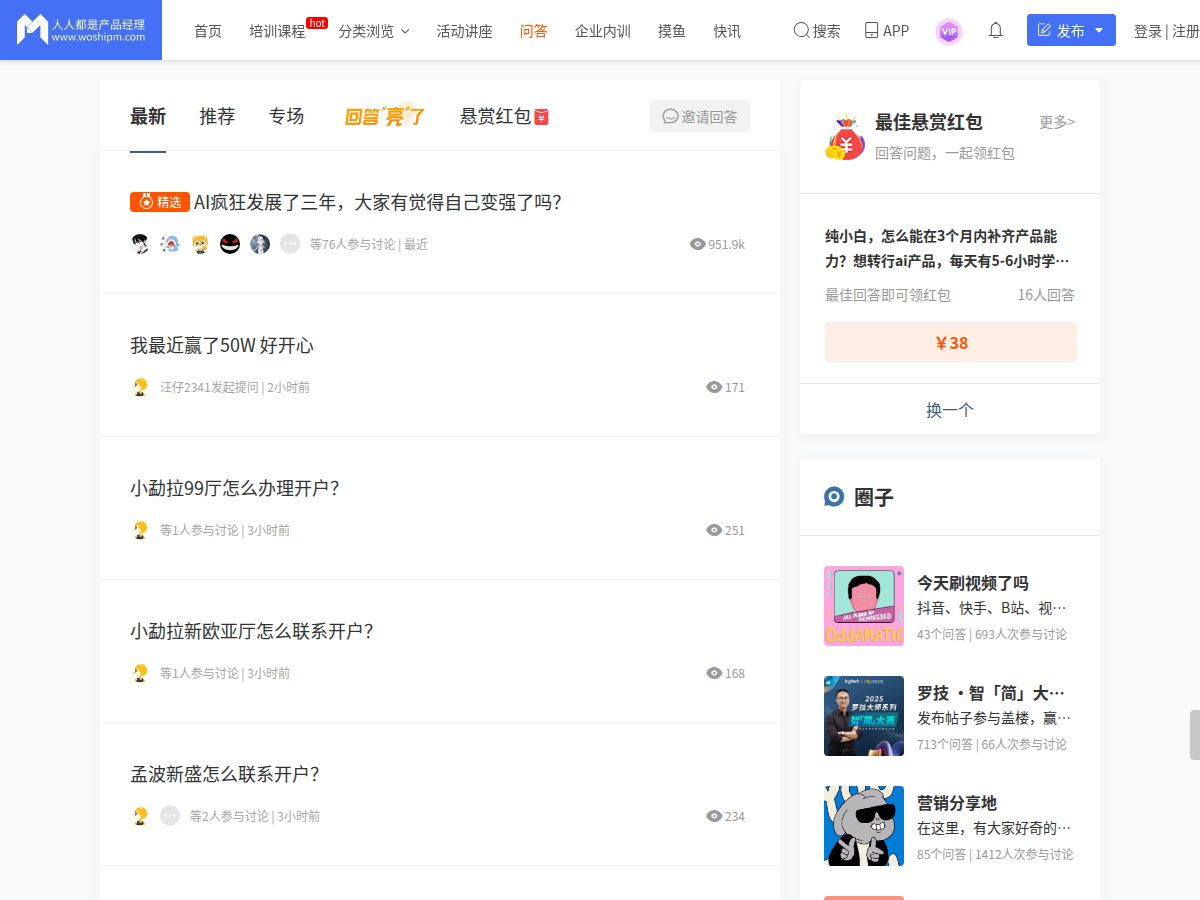Click the ¥38 reward button
The width and height of the screenshot is (1200, 900).
[x=951, y=342]
